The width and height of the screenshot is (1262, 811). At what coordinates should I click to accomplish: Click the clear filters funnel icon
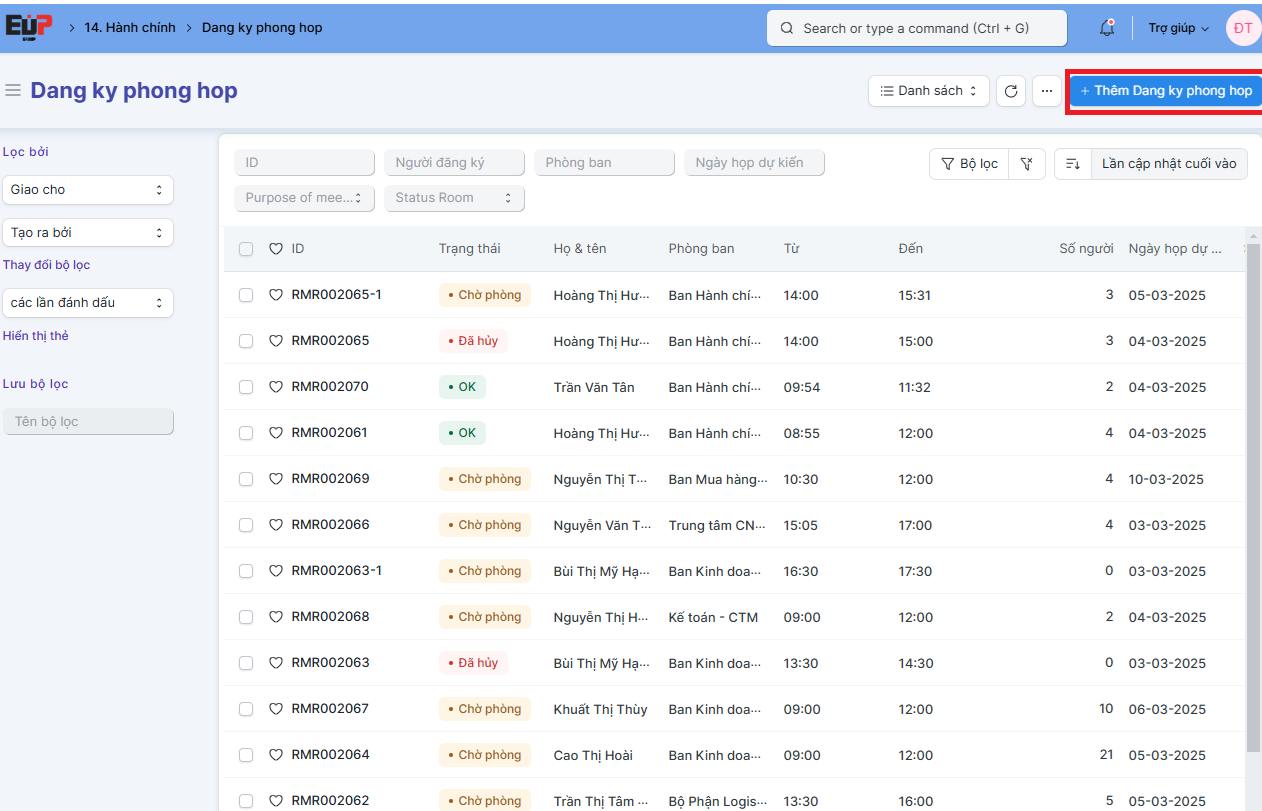[1026, 164]
